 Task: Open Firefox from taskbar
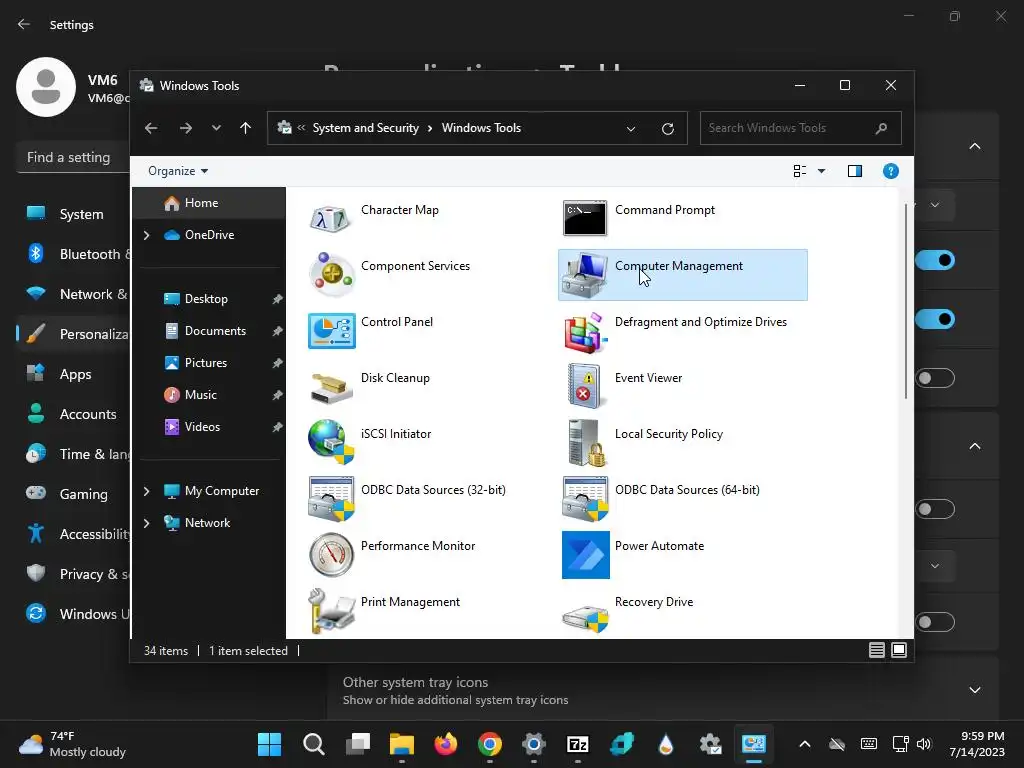tap(445, 744)
